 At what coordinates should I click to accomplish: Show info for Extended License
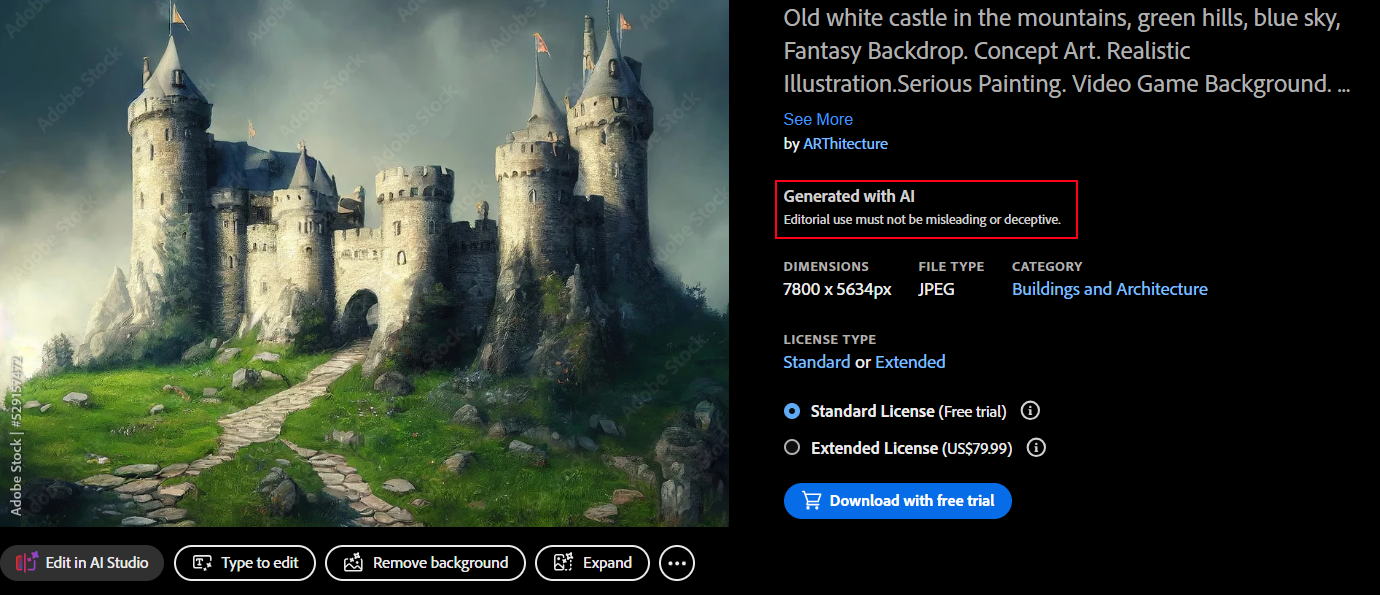tap(1037, 448)
